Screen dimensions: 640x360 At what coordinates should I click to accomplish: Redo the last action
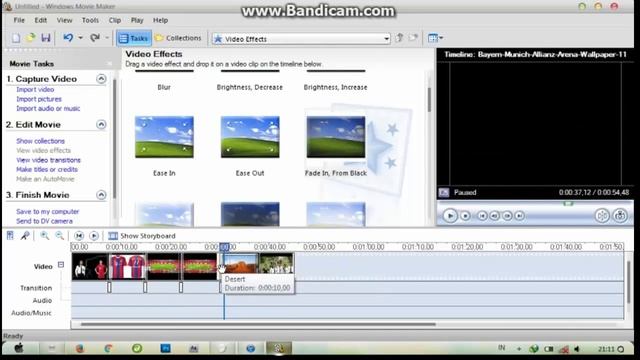tap(95, 38)
